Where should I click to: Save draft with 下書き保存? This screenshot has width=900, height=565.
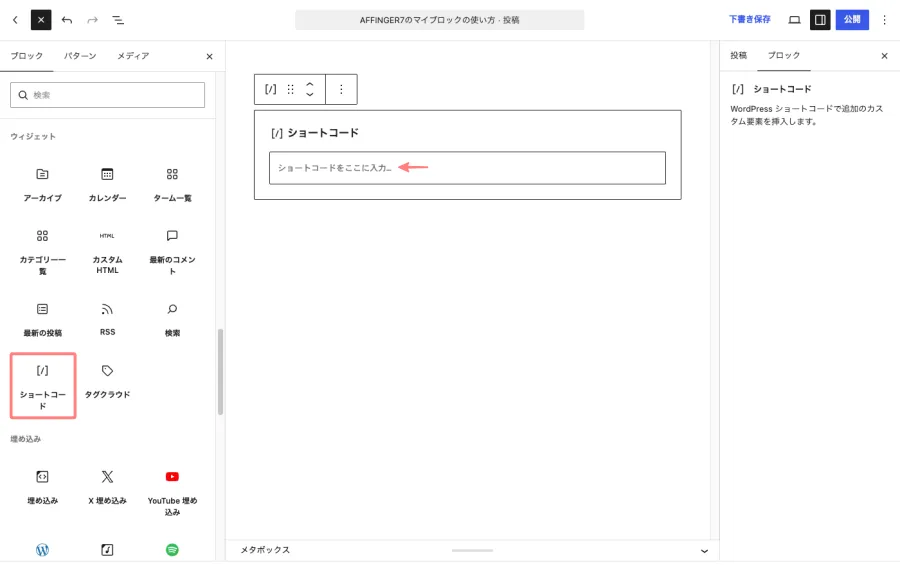750,20
